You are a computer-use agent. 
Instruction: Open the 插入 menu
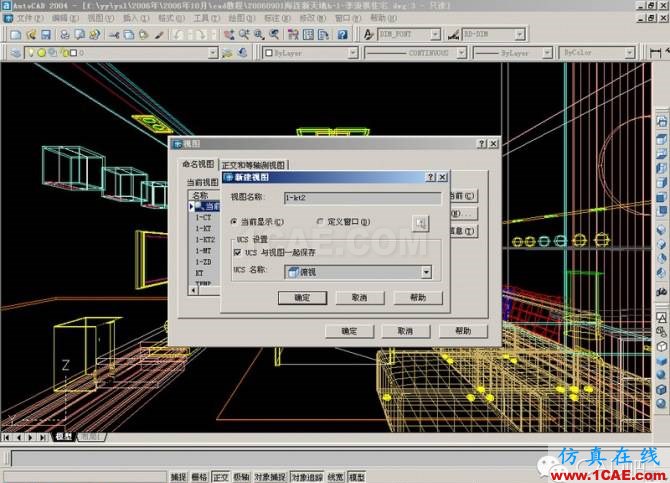136,18
